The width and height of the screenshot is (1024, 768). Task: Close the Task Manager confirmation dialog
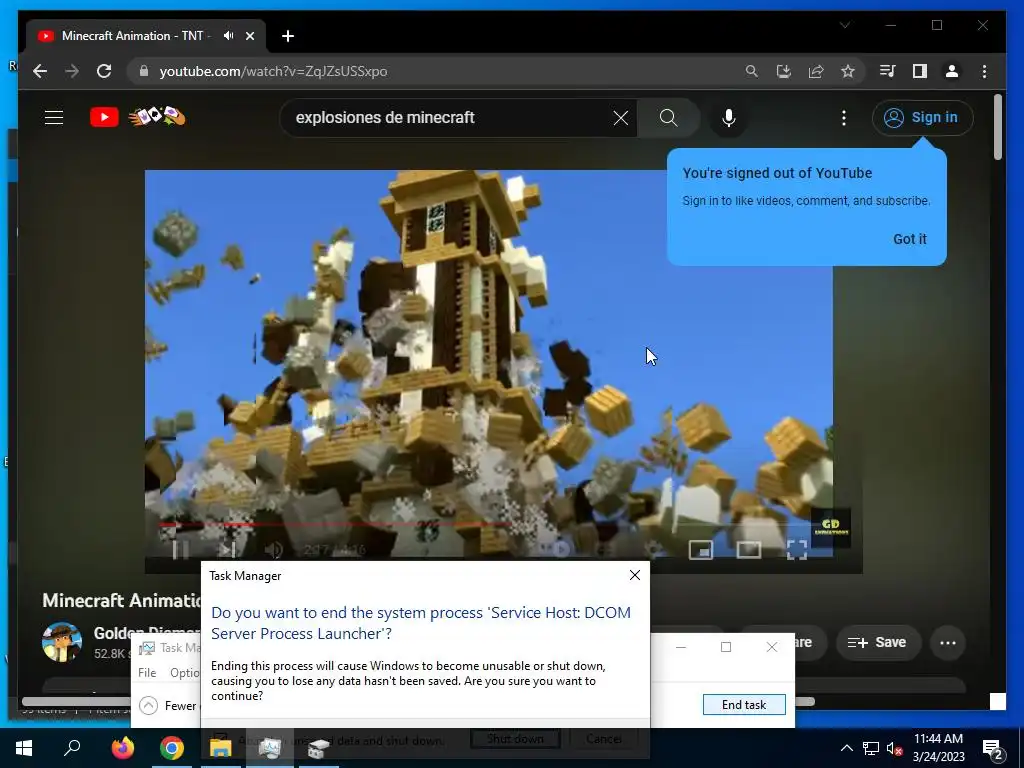pyautogui.click(x=635, y=575)
